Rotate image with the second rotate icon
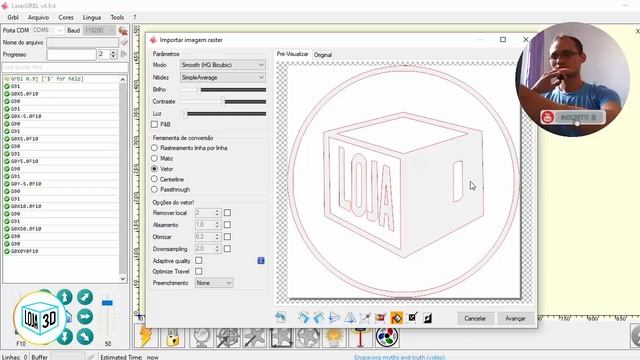This screenshot has width=640, height=360. (319, 318)
